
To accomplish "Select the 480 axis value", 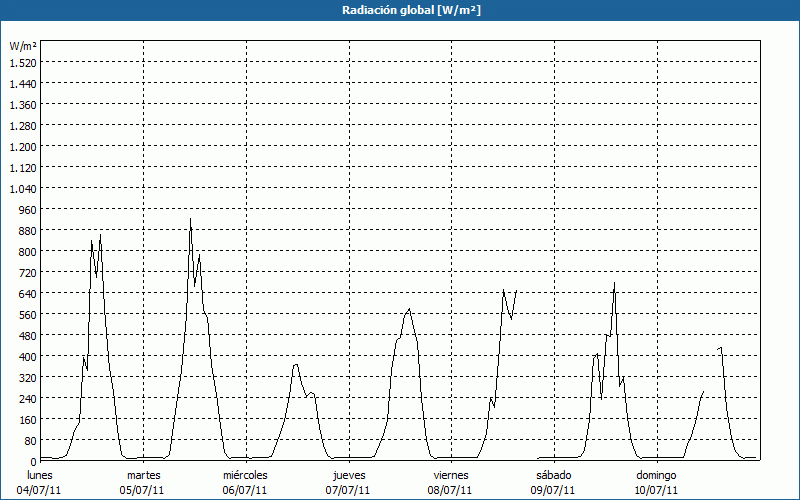I will 28,336.
